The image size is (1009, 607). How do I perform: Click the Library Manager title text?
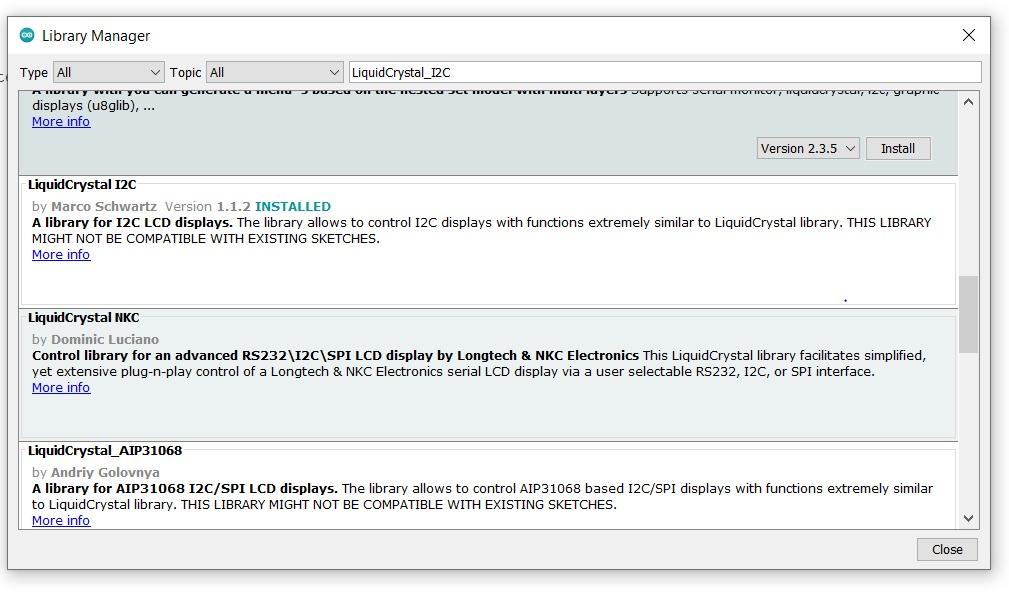96,36
